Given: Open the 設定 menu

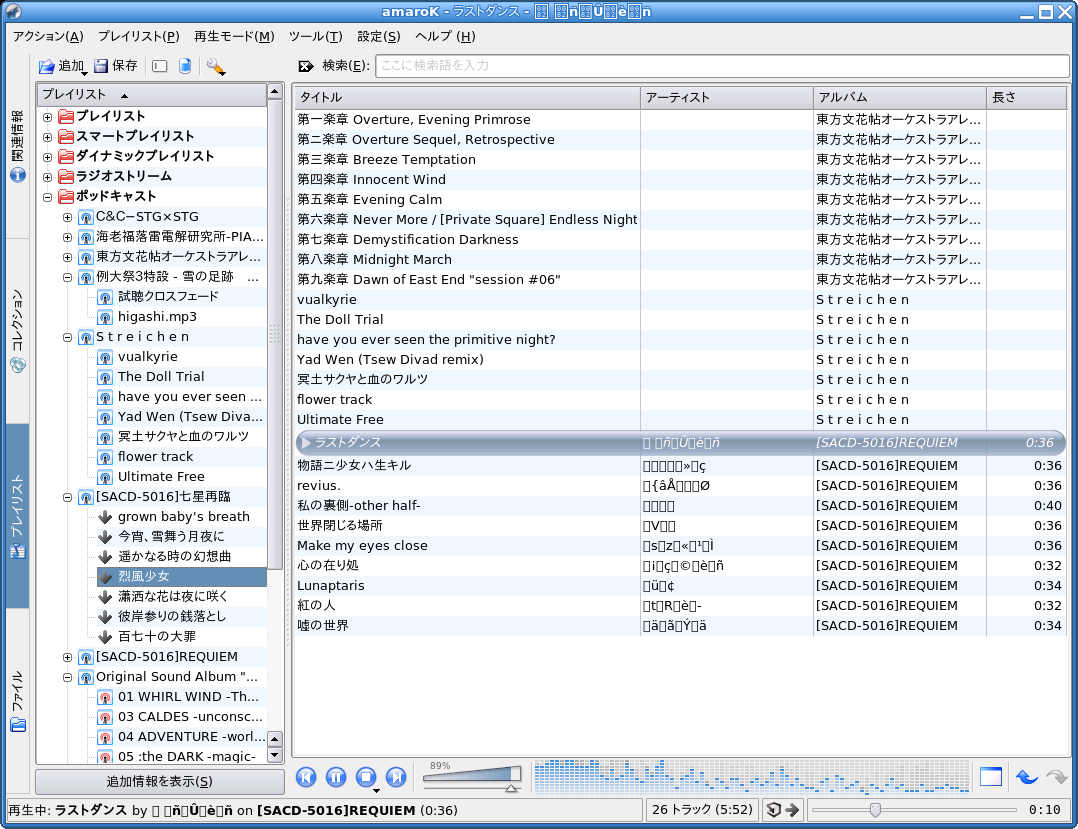Looking at the screenshot, I should pos(378,36).
